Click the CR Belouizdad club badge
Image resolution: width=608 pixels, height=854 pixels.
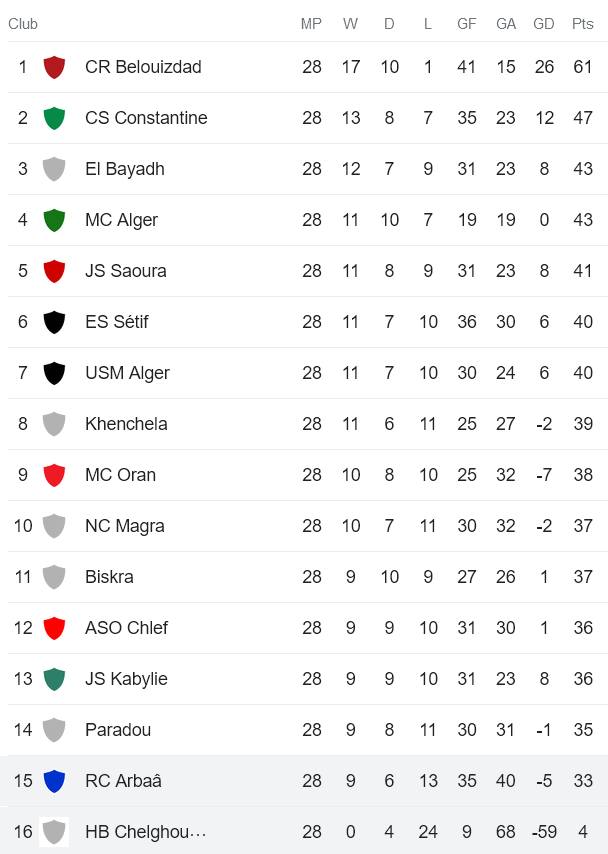tap(56, 67)
